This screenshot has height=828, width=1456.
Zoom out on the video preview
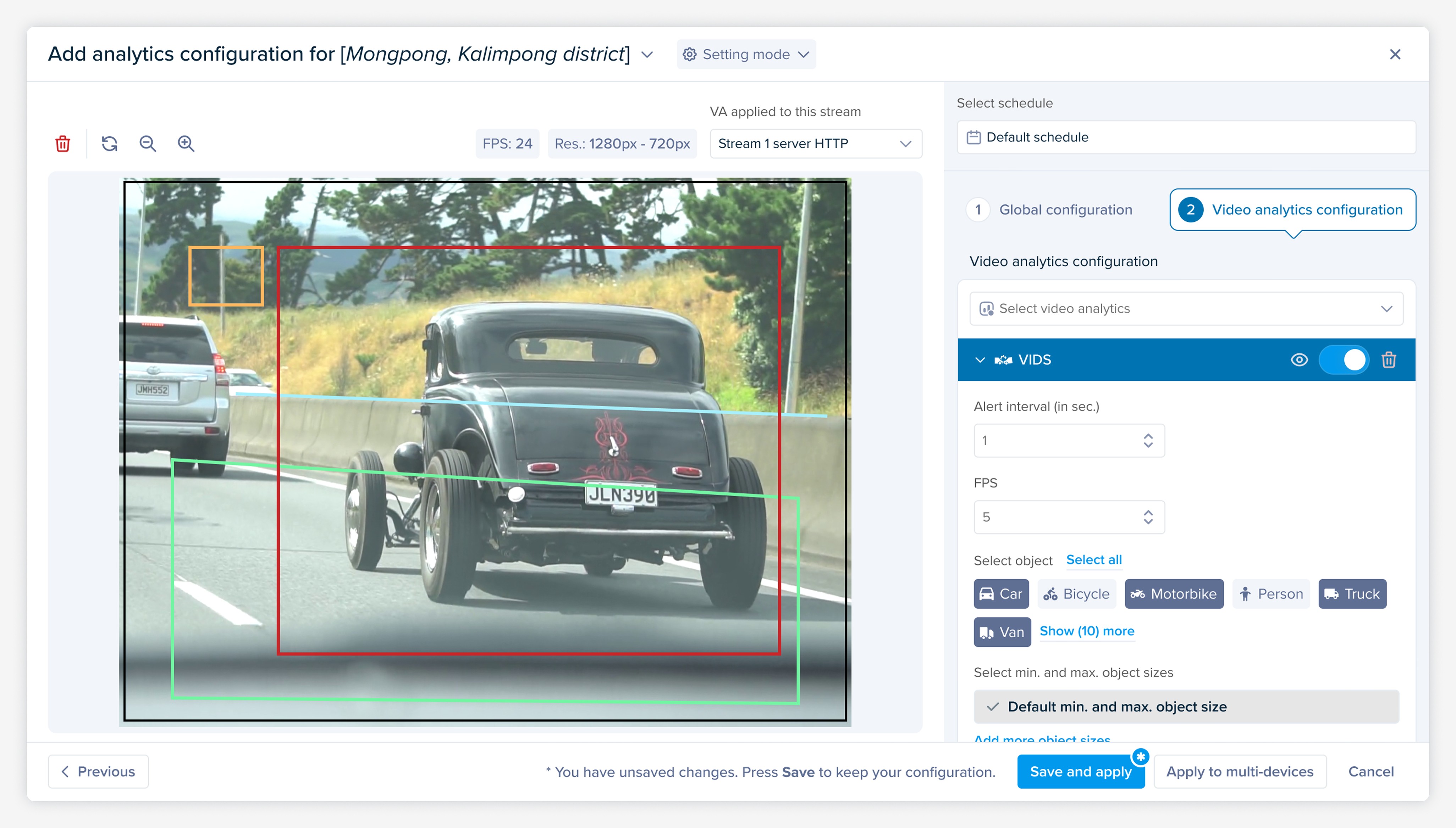[148, 143]
